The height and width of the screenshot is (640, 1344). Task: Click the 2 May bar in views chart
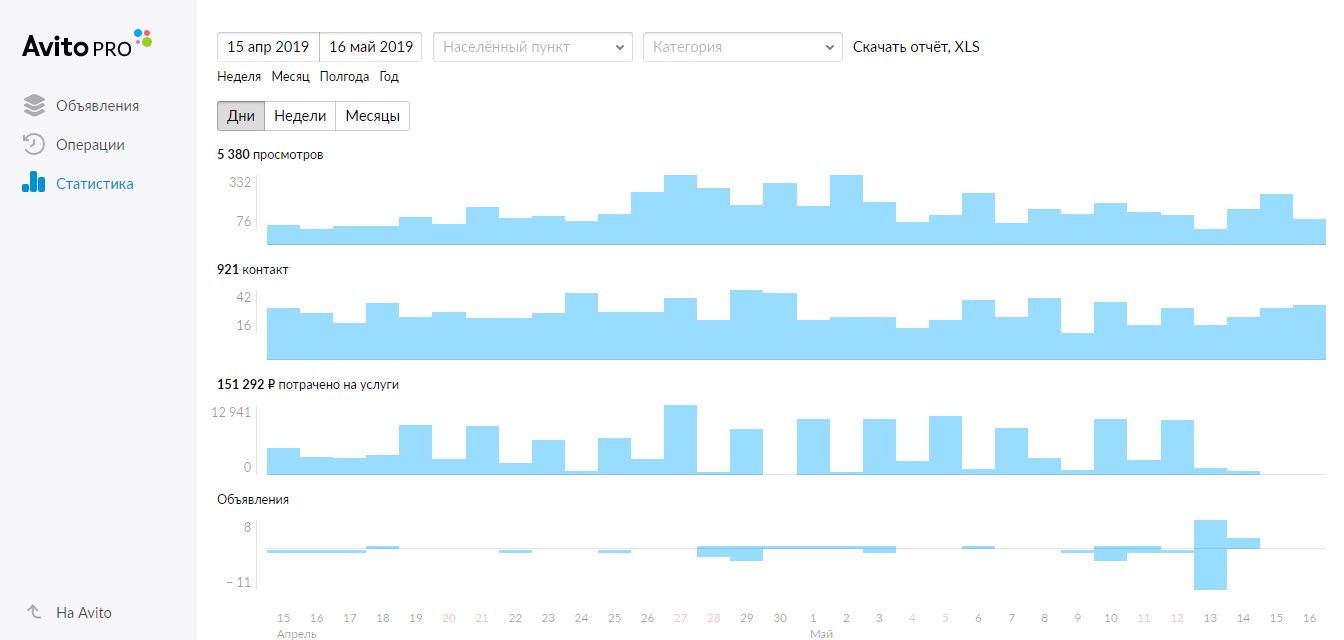[x=846, y=210]
